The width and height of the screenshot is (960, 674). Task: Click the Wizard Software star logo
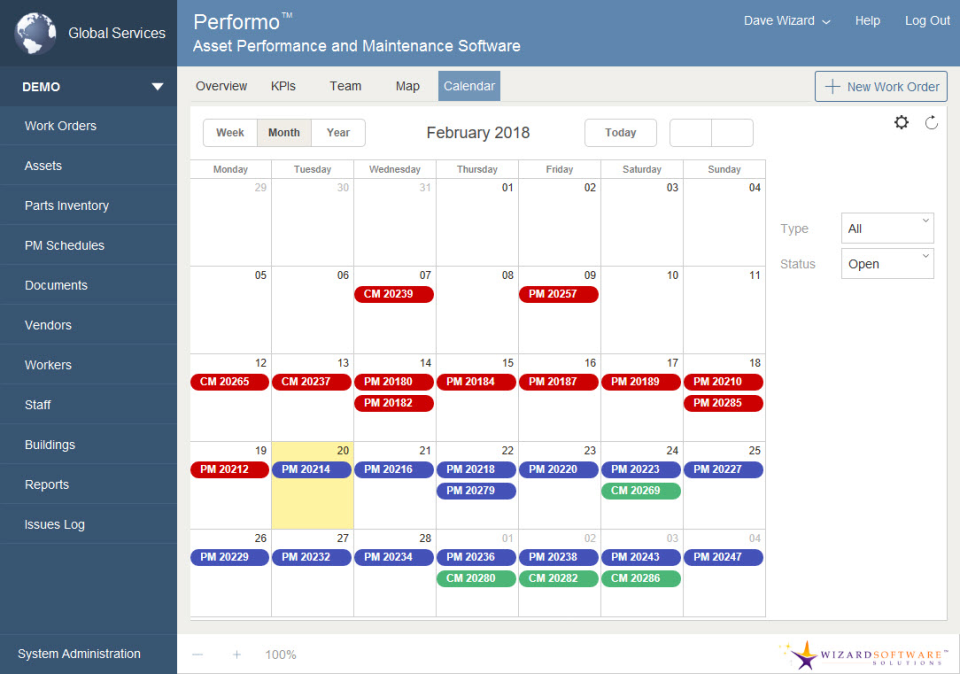806,655
